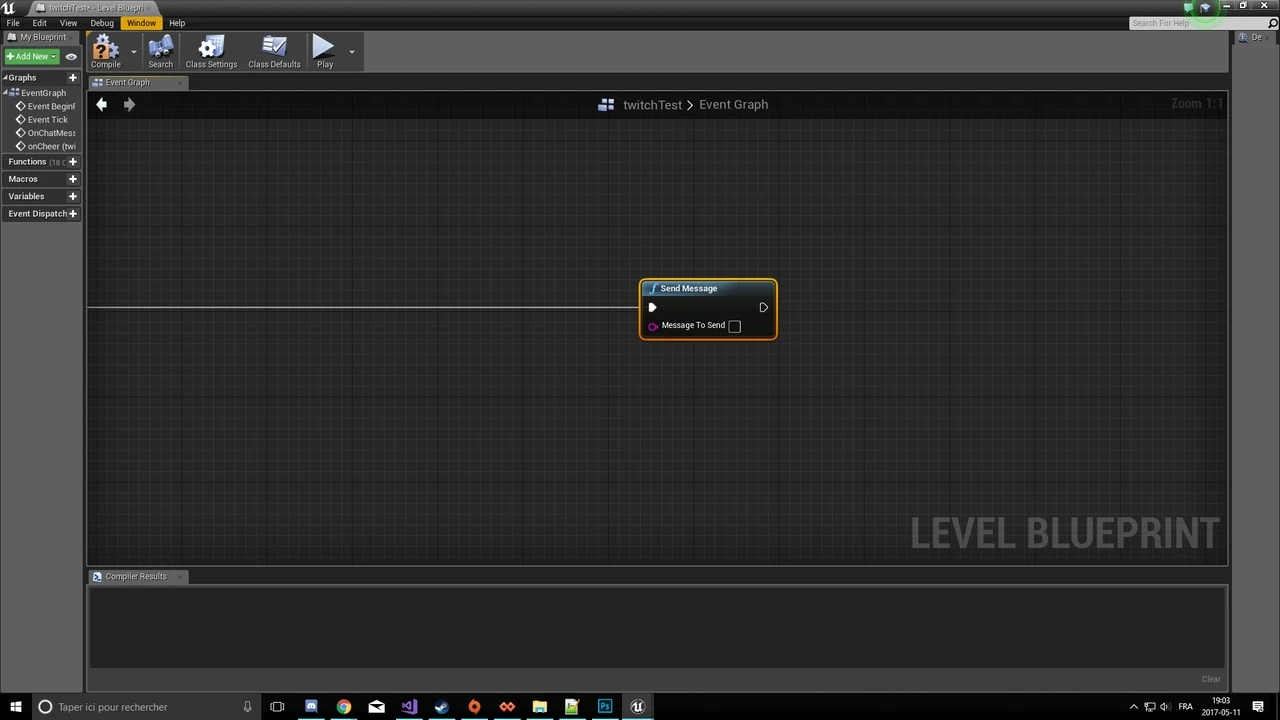Add a new function with the plus icon
Screen dimensions: 1280x720
coord(72,162)
